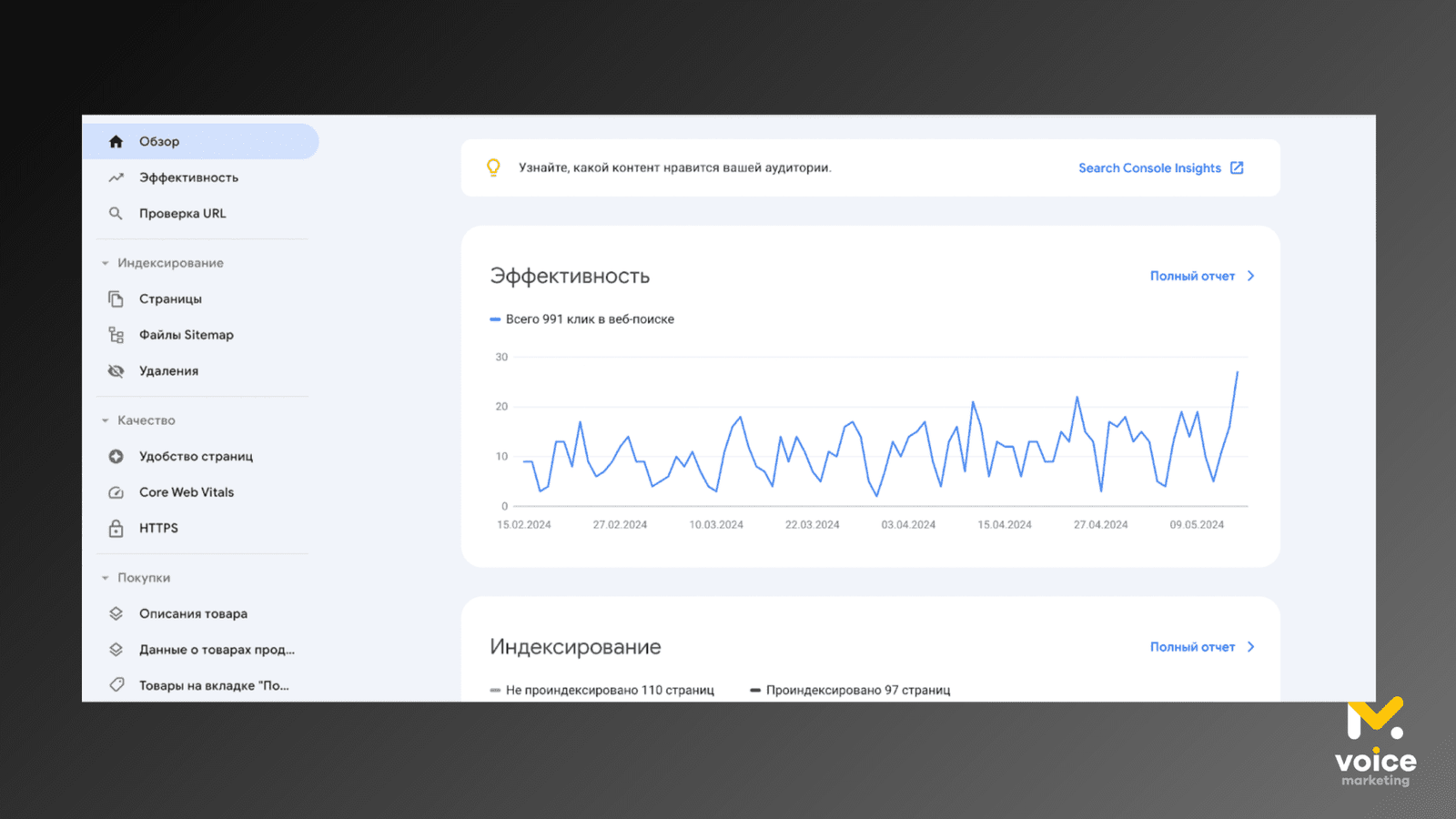Click the tag icon for Товары на вкладке
Viewport: 1456px width, 819px height.
click(x=116, y=685)
